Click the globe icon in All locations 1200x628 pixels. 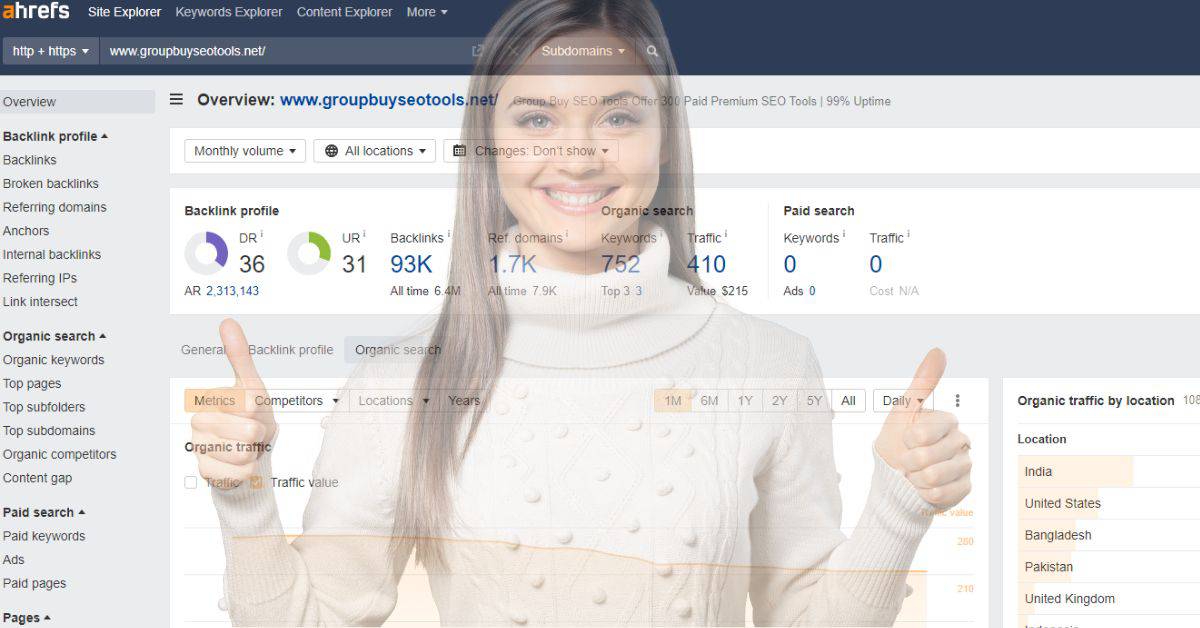331,151
